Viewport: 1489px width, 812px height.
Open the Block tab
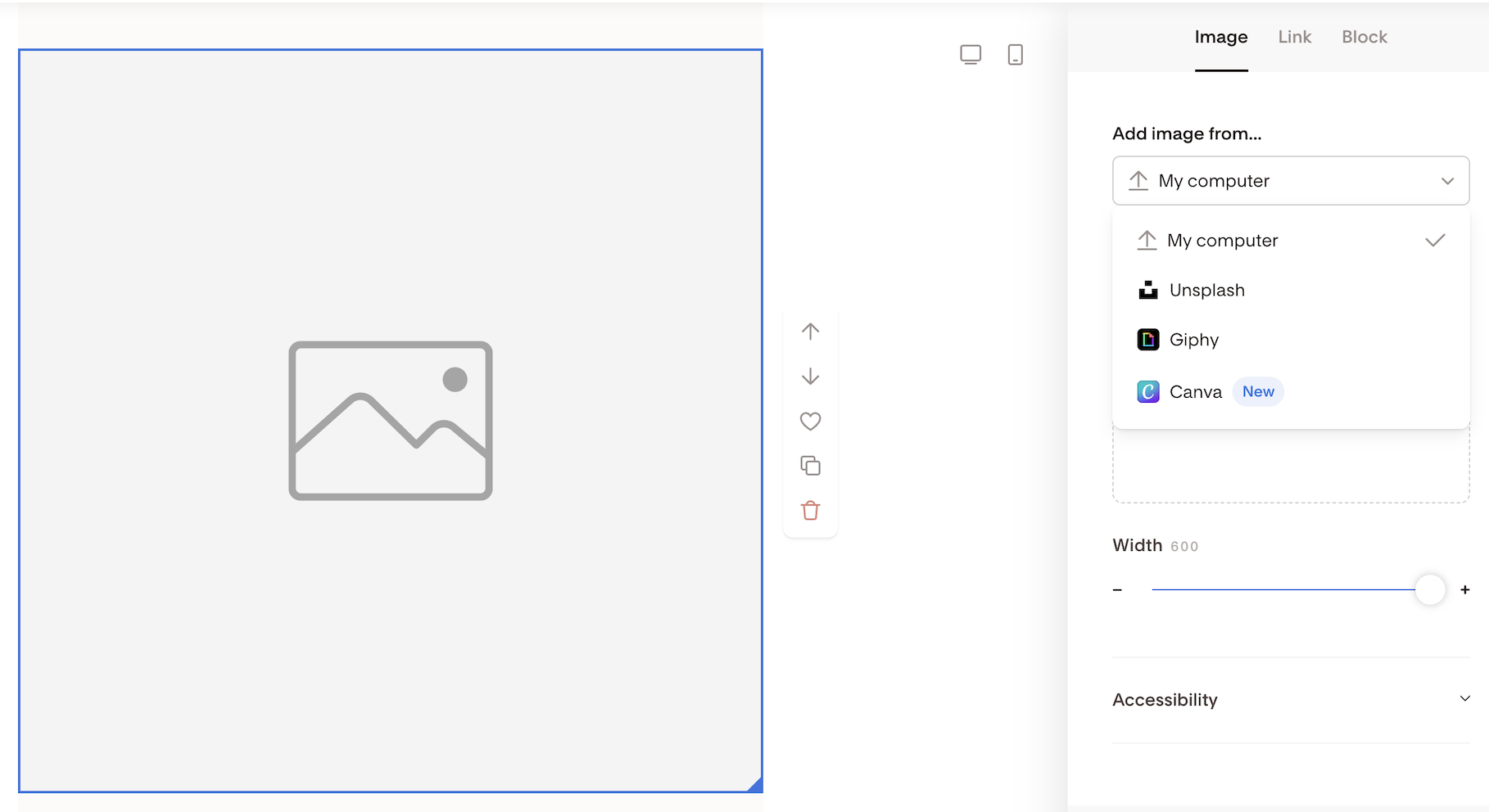[x=1365, y=37]
